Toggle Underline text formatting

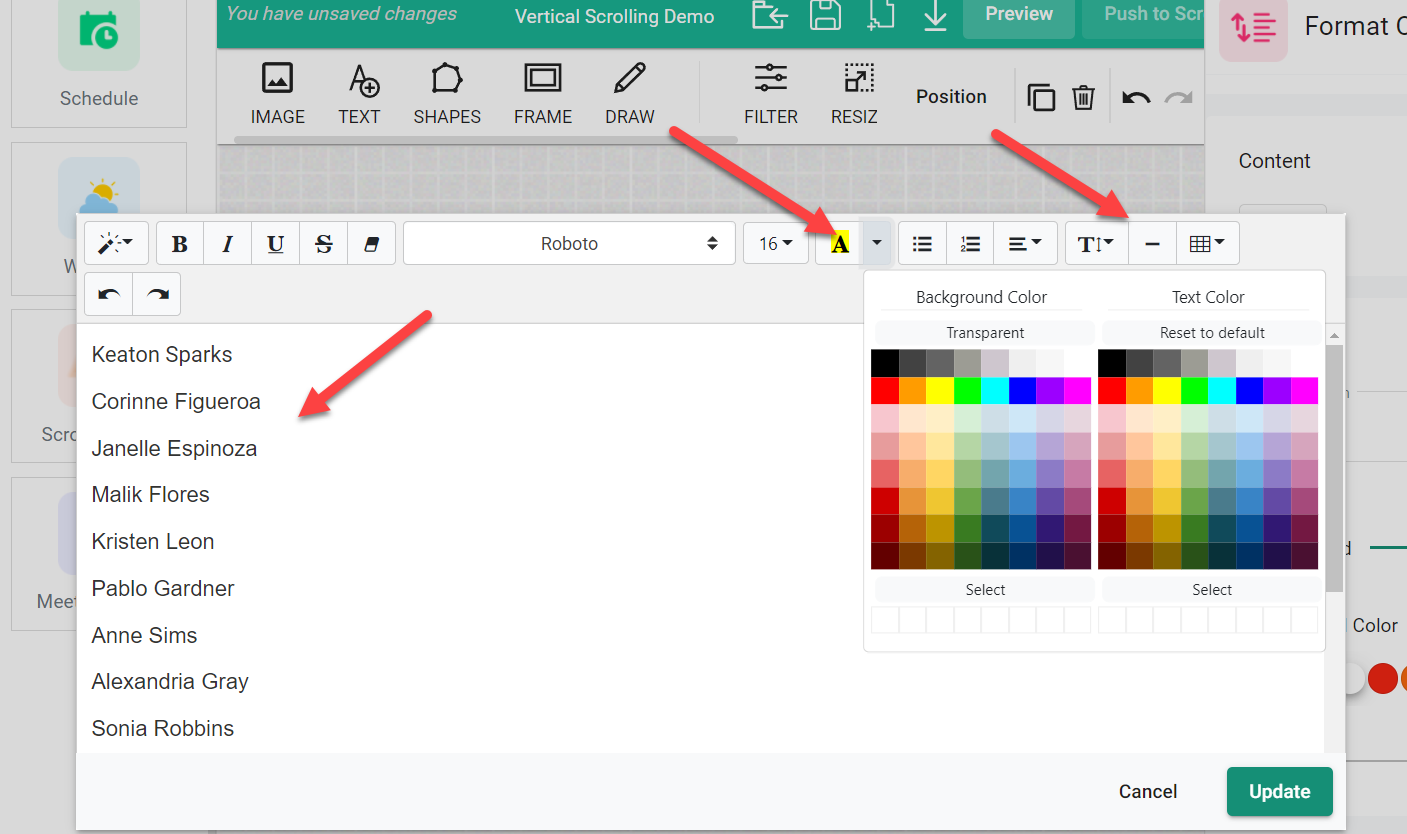(x=276, y=244)
